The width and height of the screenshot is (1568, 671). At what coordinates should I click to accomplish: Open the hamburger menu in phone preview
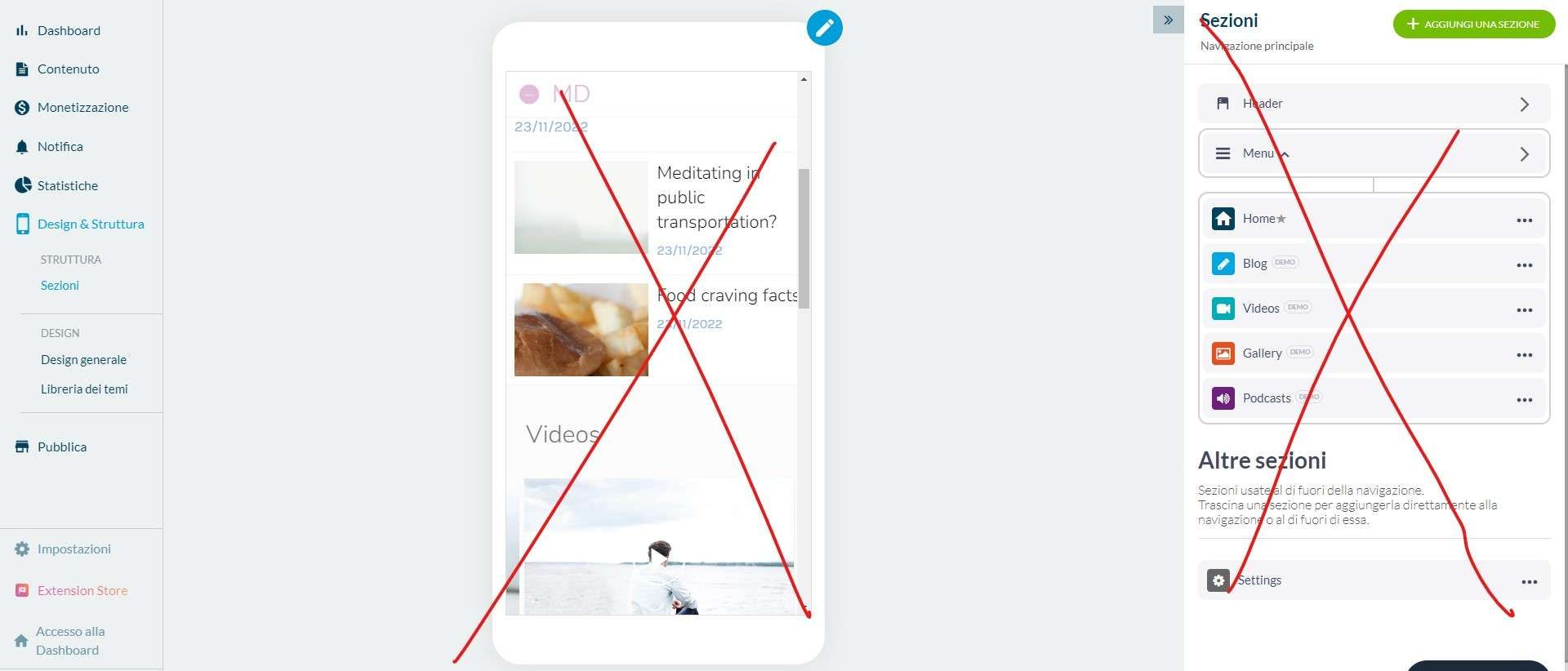coord(528,95)
